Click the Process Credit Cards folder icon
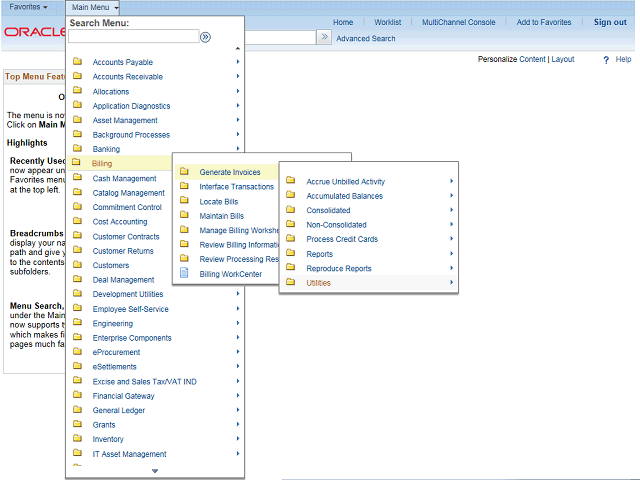The image size is (640, 480). tap(290, 239)
